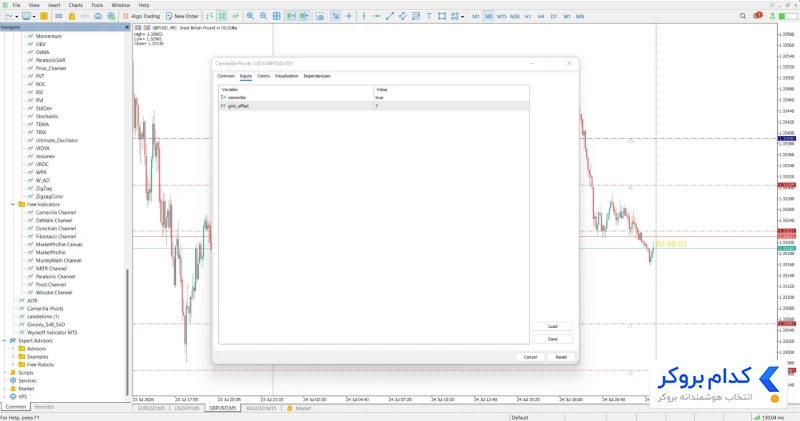Collapse the Free Indicators folder
The image size is (800, 421).
click(13, 204)
